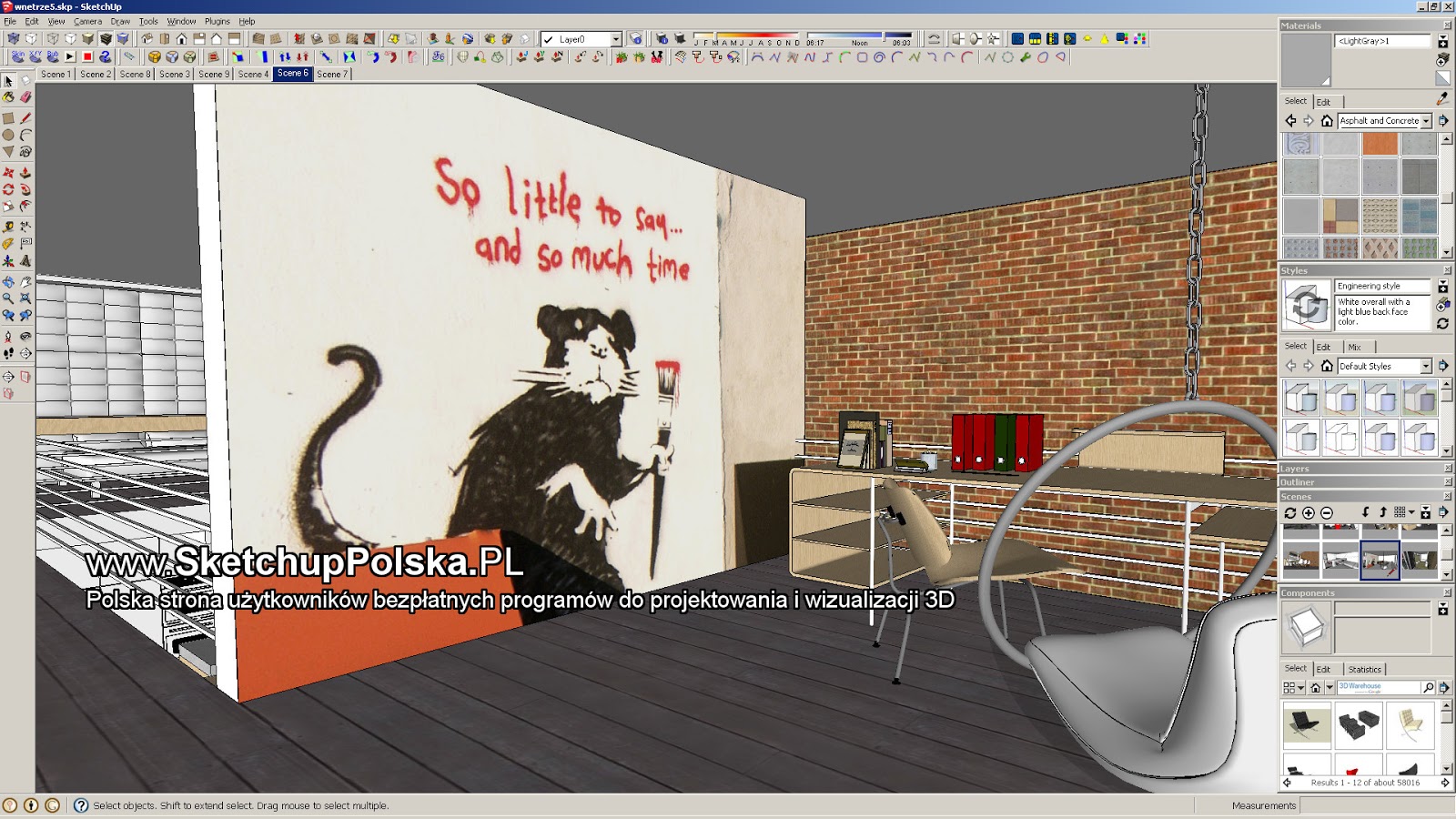
Task: Open the Shadow Settings icon
Action: coord(662,39)
